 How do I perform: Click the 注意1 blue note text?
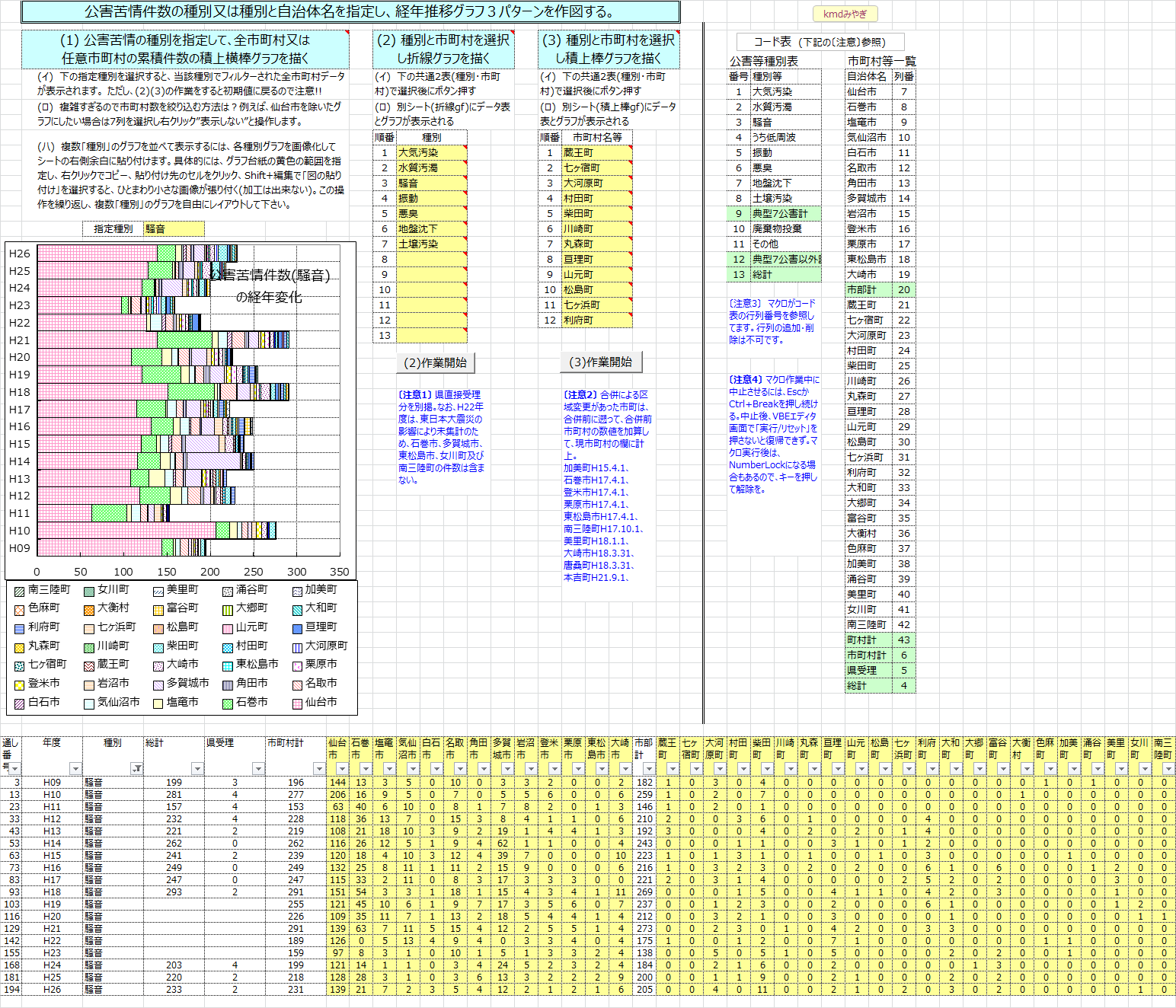(x=441, y=437)
